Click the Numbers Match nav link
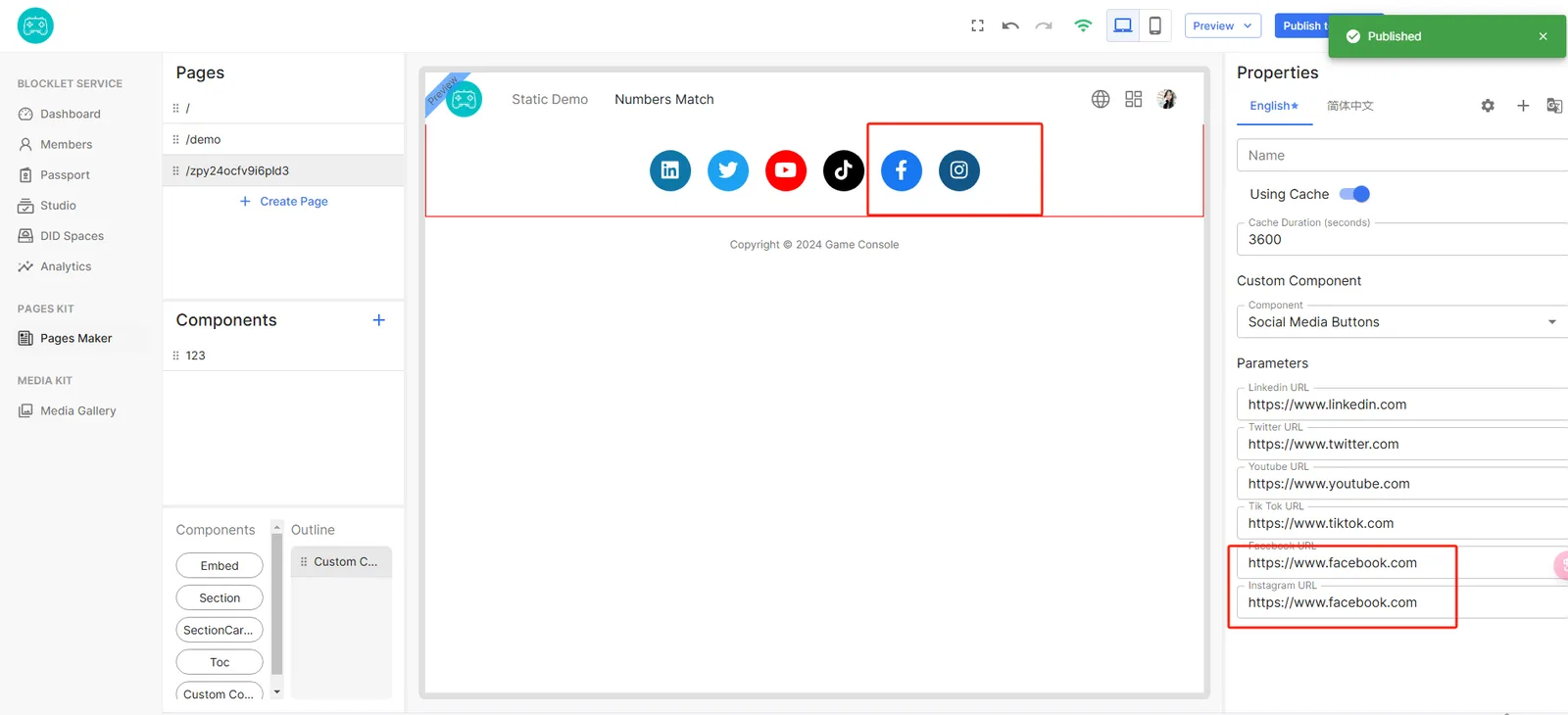The image size is (1568, 715). (664, 99)
